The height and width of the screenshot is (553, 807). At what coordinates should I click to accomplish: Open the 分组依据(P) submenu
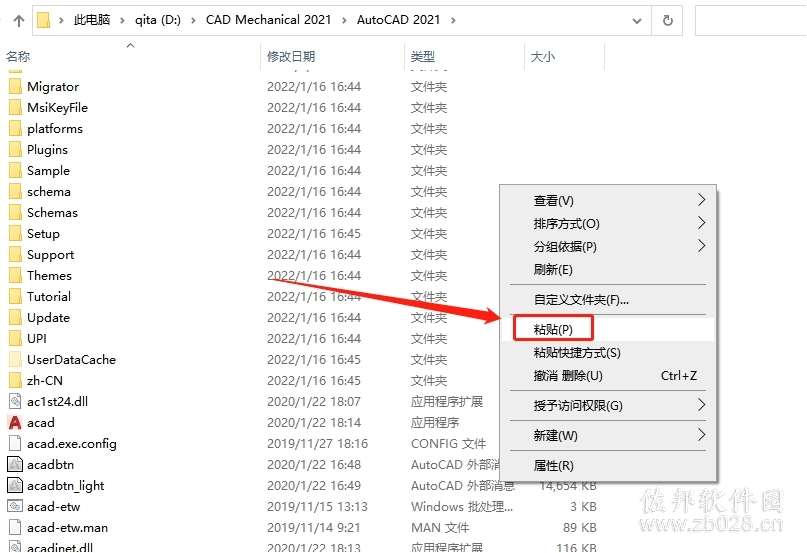608,247
